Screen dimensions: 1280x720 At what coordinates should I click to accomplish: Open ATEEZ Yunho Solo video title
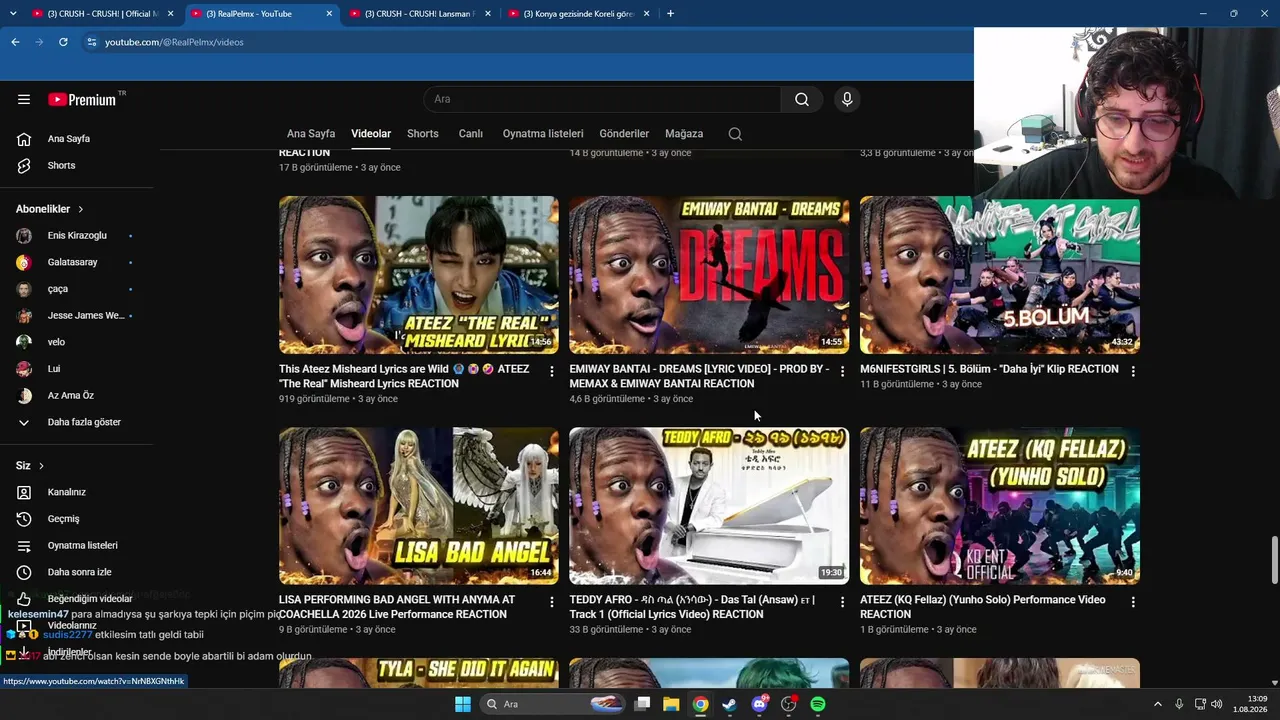point(983,607)
